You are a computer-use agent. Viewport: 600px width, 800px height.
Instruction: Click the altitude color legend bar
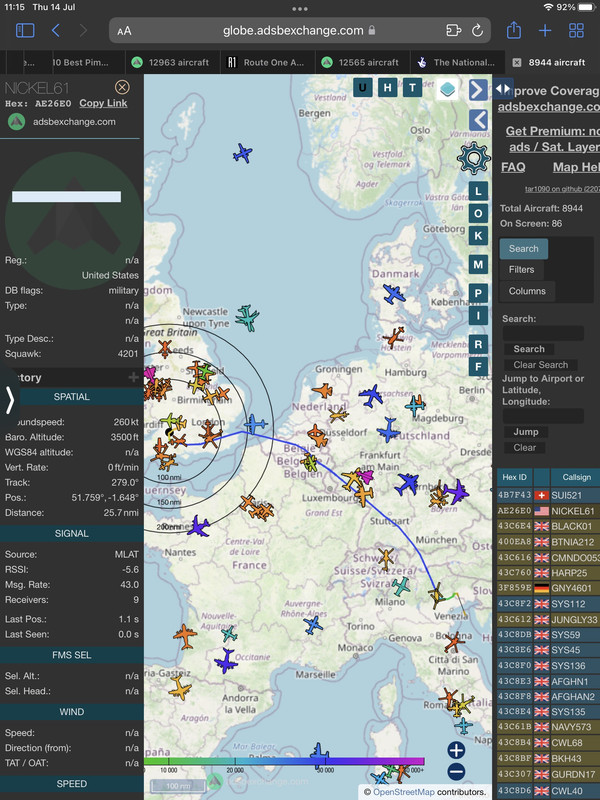click(284, 761)
